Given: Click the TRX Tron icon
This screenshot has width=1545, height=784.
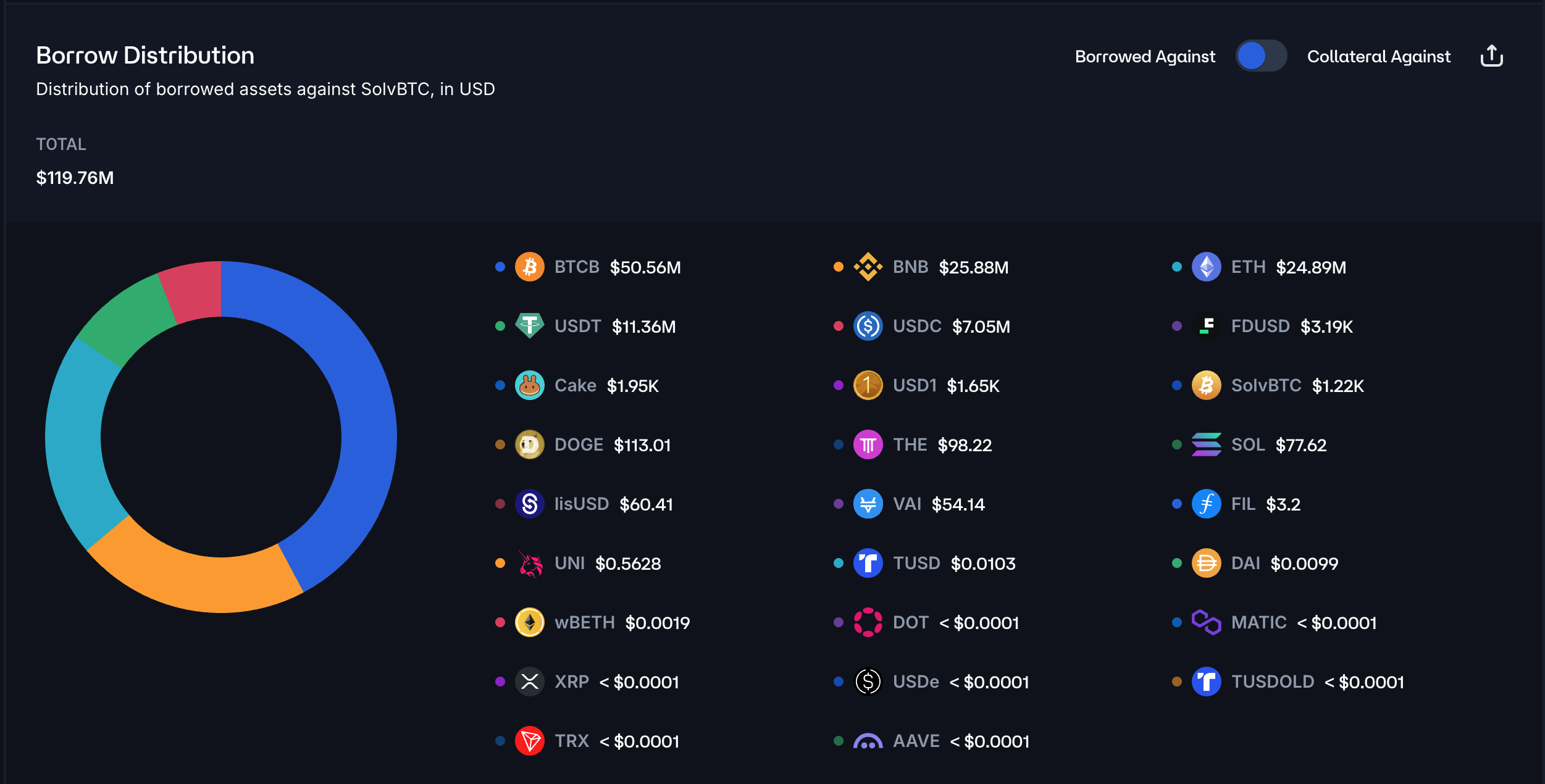Looking at the screenshot, I should click(x=529, y=741).
